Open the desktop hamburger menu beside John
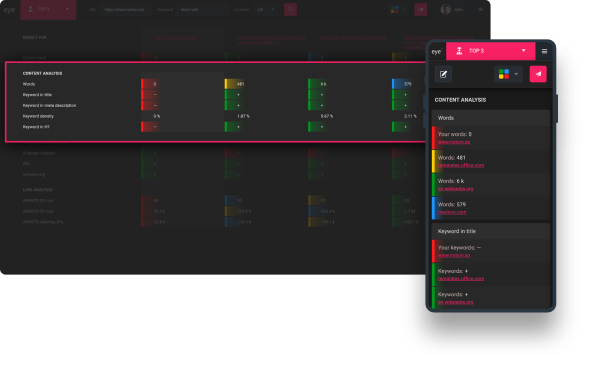593x368 pixels. coord(480,9)
